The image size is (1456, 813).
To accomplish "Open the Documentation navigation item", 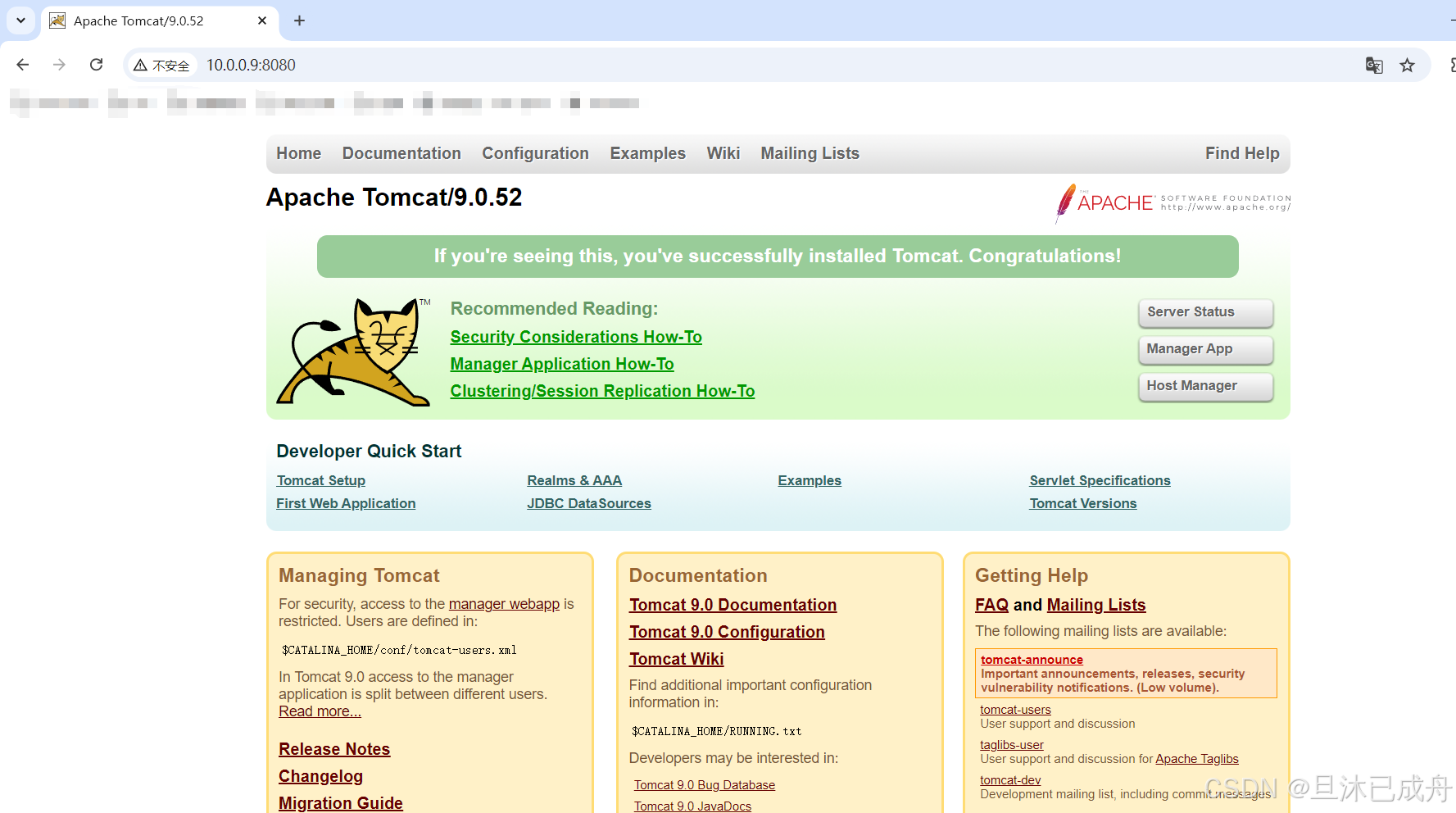I will 401,153.
